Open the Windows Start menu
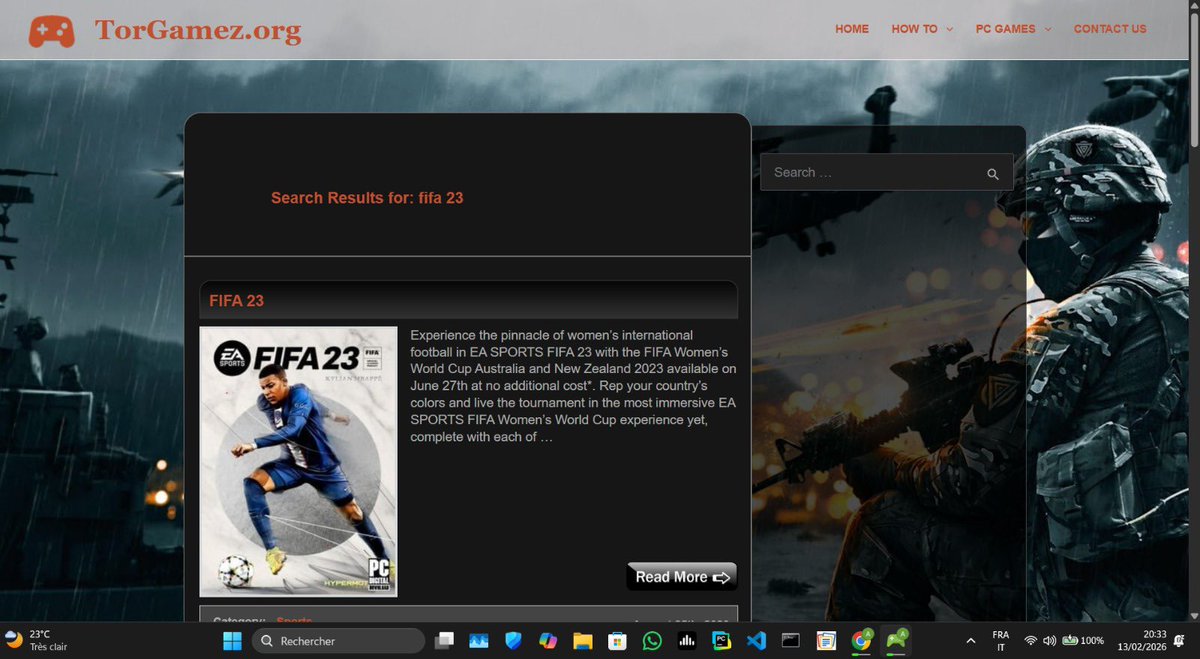 pyautogui.click(x=232, y=641)
